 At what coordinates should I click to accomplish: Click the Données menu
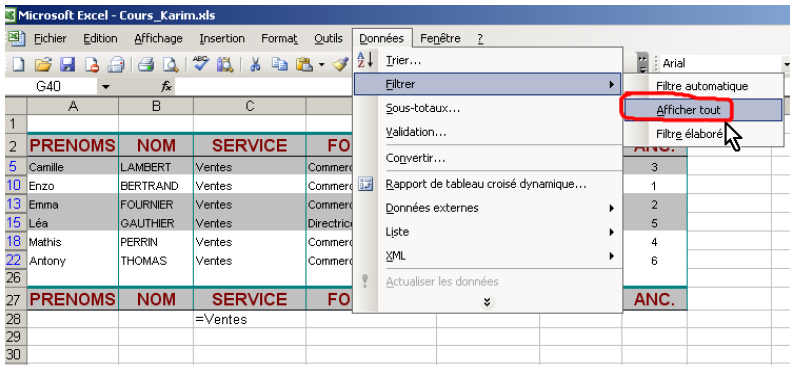pos(381,39)
